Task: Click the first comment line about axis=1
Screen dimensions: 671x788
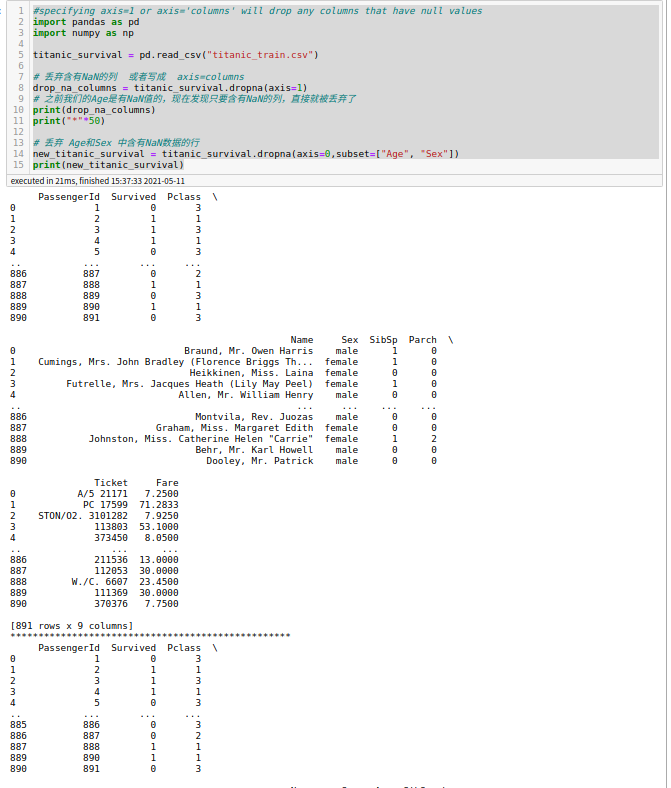Action: click(x=257, y=11)
